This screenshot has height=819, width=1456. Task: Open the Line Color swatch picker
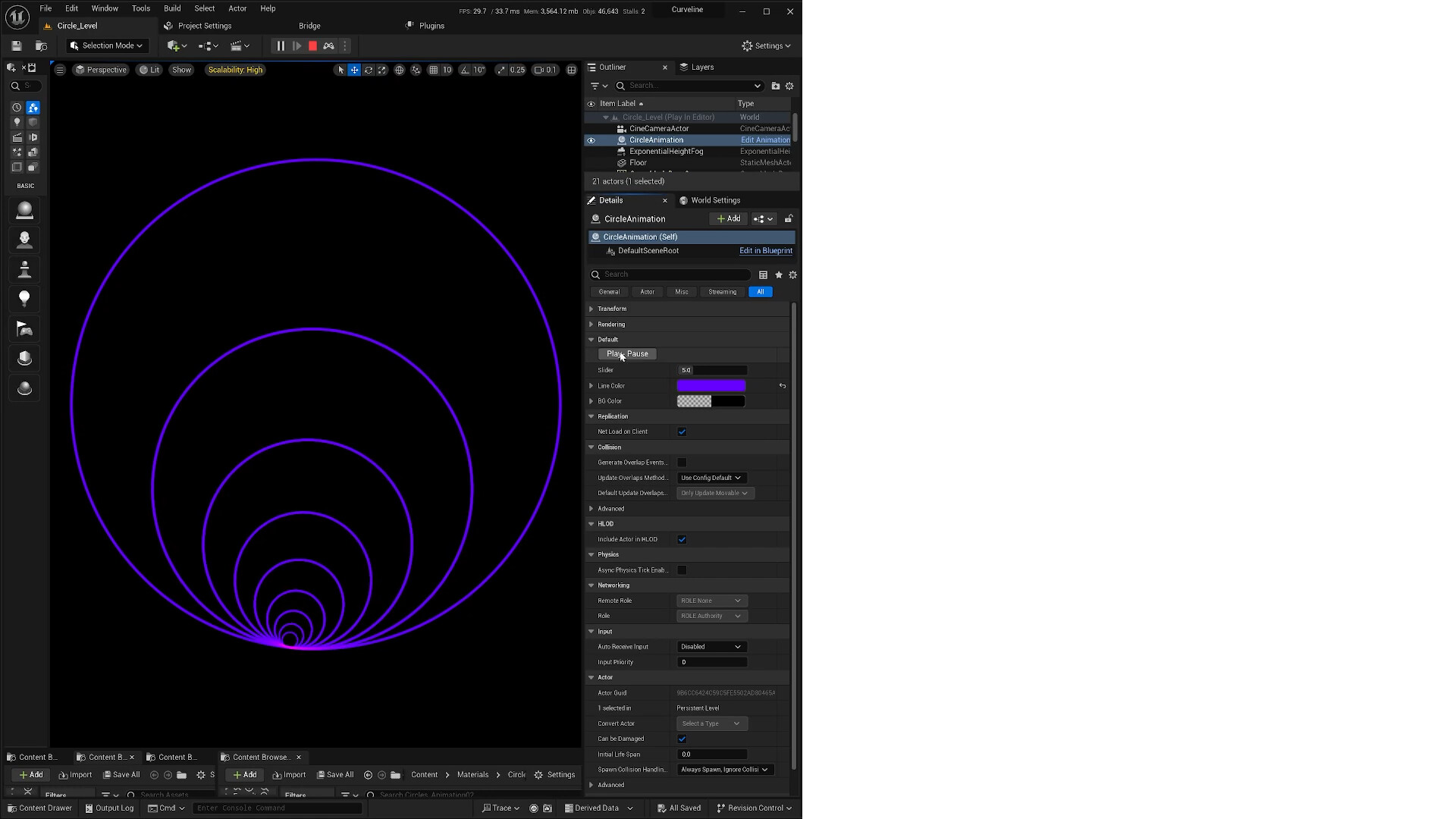711,385
